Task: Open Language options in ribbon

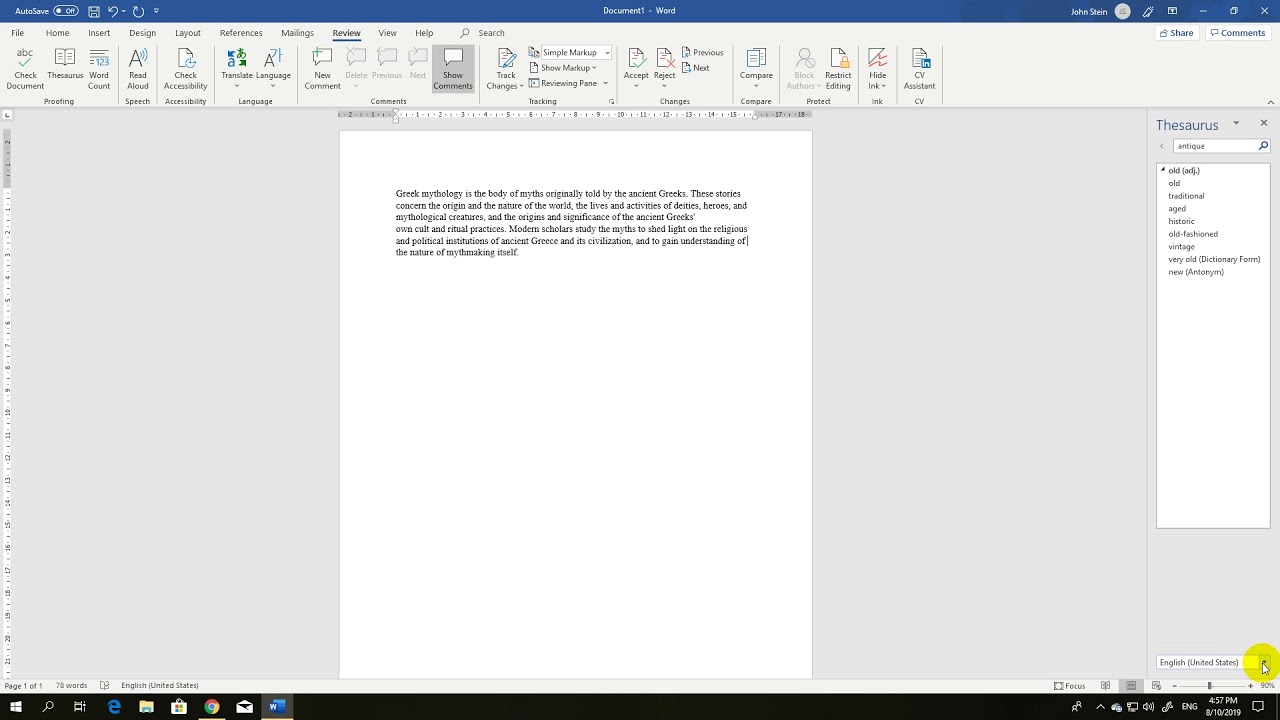Action: [x=273, y=68]
